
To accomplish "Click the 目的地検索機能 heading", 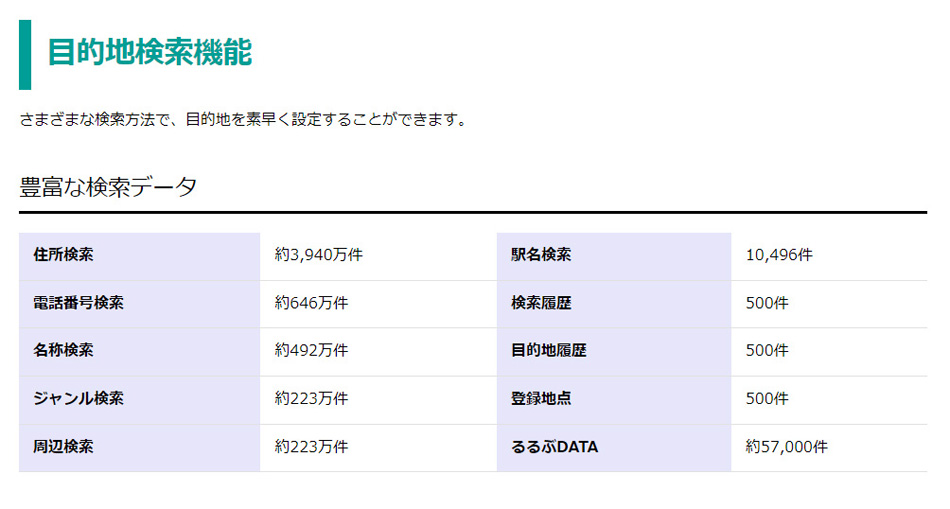I will 150,52.
